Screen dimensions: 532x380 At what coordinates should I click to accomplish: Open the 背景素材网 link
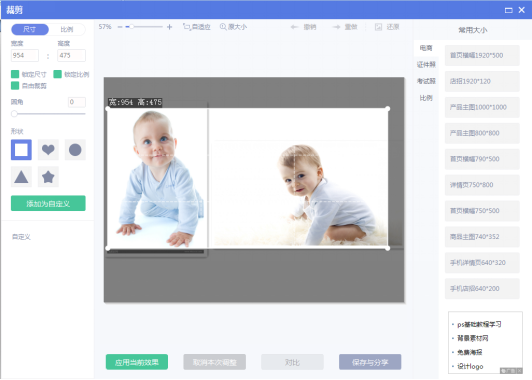click(473, 338)
